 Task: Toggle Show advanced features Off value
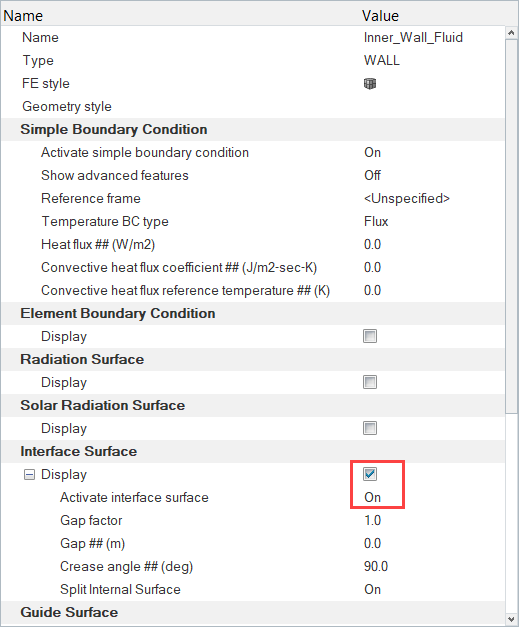pos(372,176)
